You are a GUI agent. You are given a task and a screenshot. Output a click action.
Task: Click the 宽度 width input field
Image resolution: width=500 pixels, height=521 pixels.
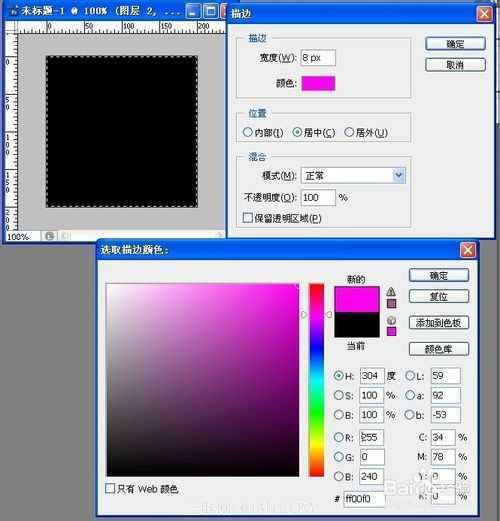pyautogui.click(x=318, y=58)
